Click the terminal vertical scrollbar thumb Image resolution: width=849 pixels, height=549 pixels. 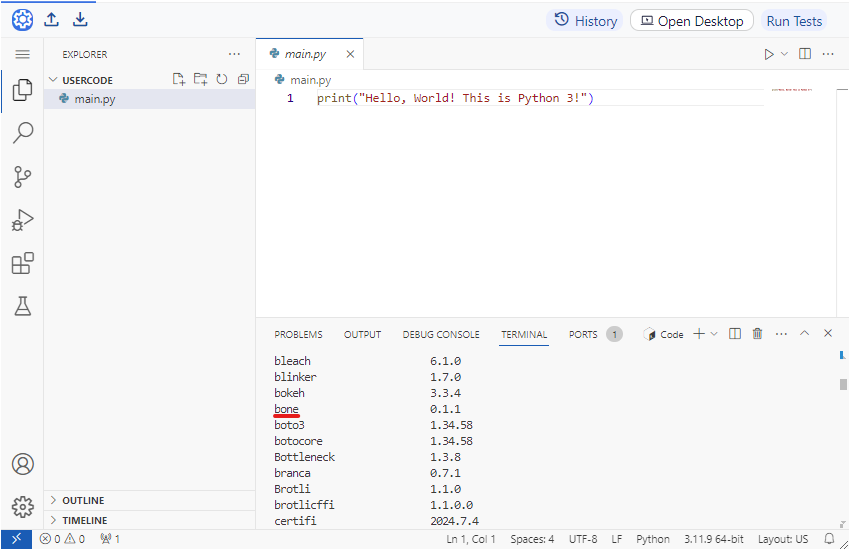pyautogui.click(x=843, y=384)
